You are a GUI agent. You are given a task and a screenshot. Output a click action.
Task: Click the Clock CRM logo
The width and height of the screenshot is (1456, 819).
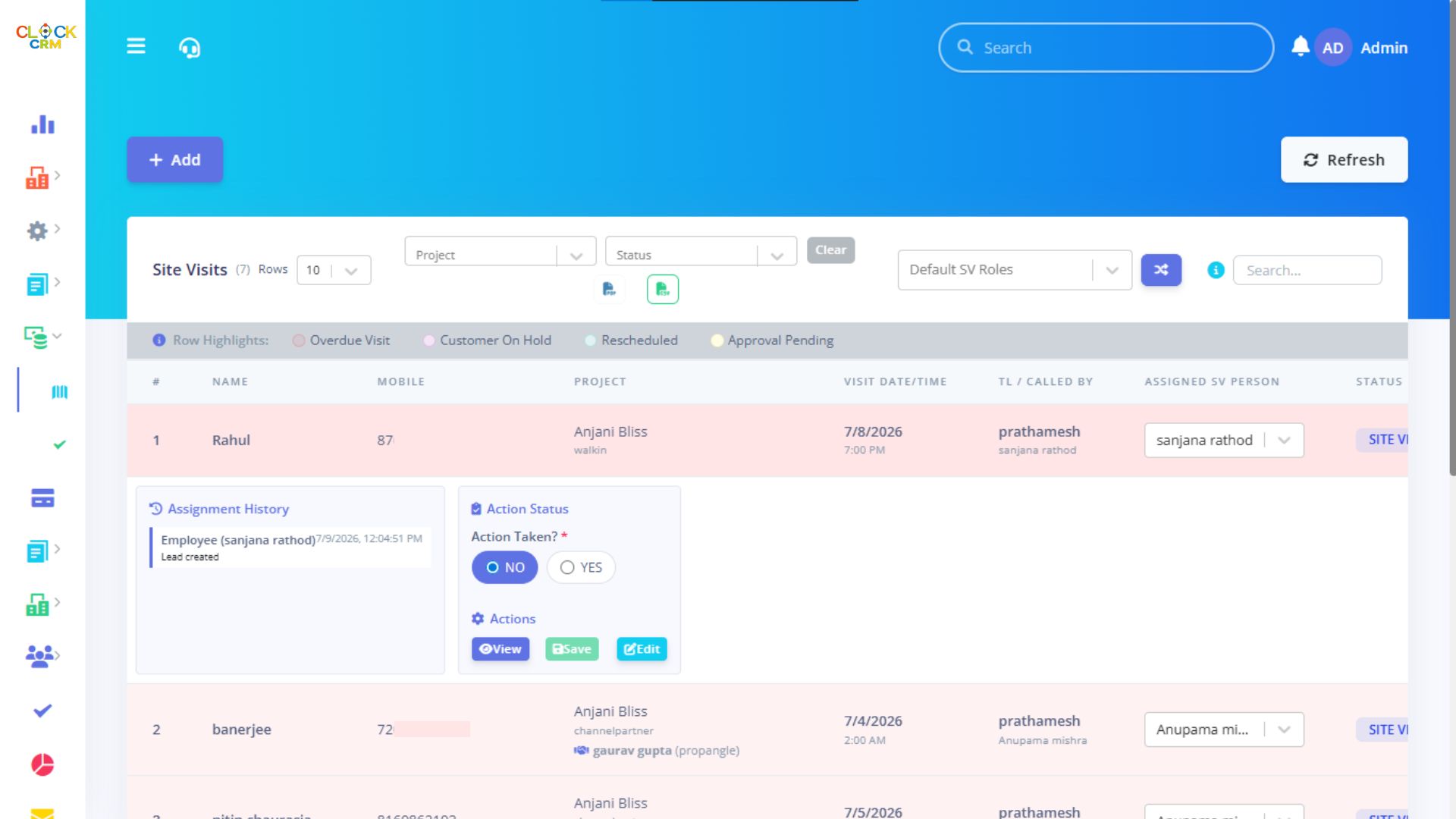tap(45, 36)
